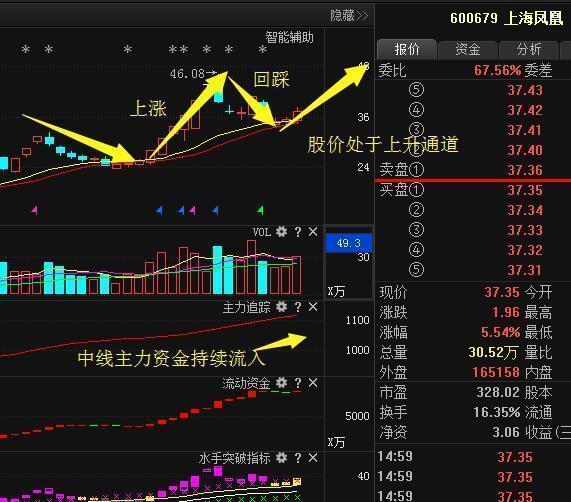Switch to the 资金 tab

468,49
